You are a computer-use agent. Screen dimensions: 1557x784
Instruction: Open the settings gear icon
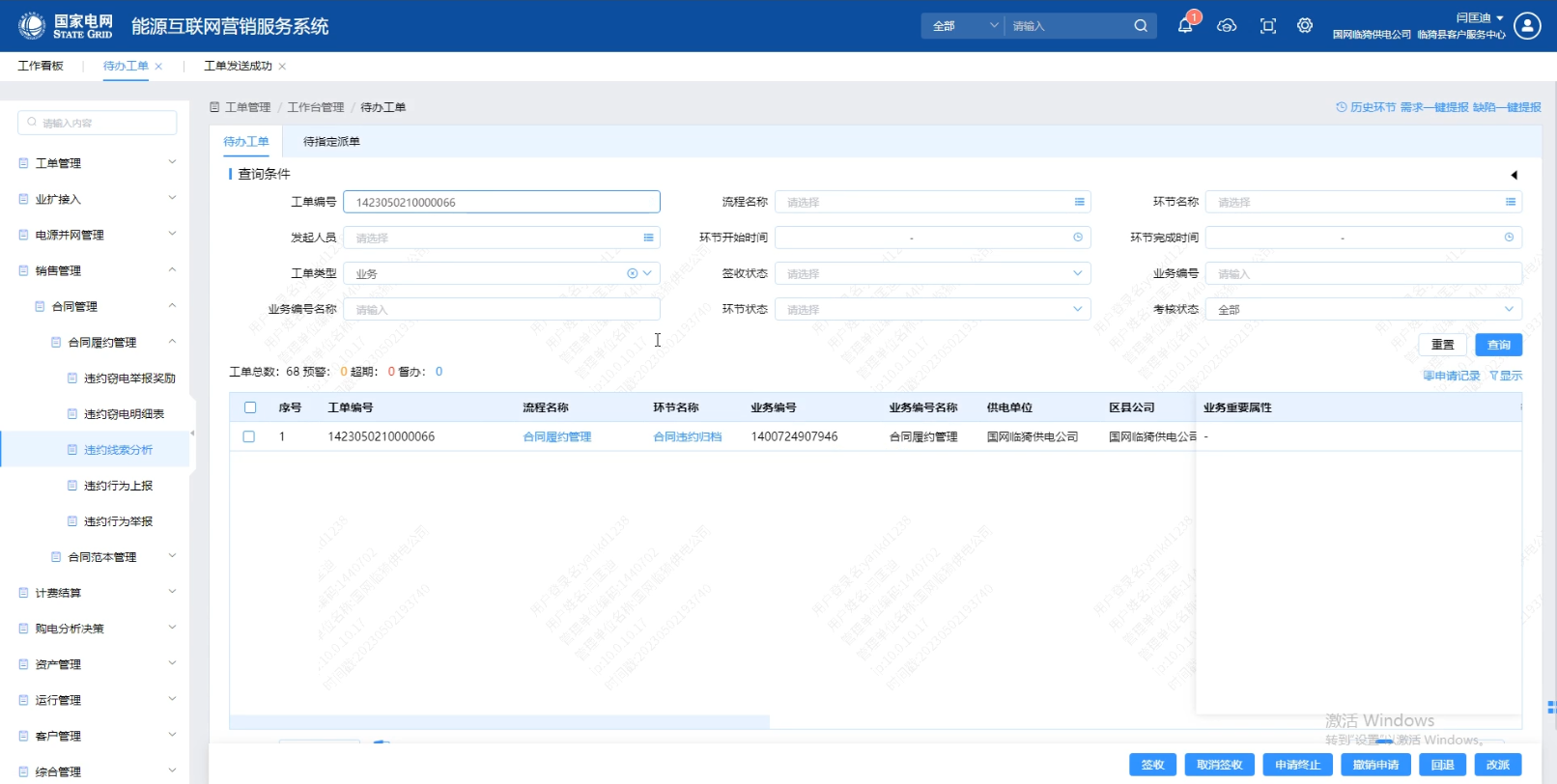click(x=1305, y=26)
